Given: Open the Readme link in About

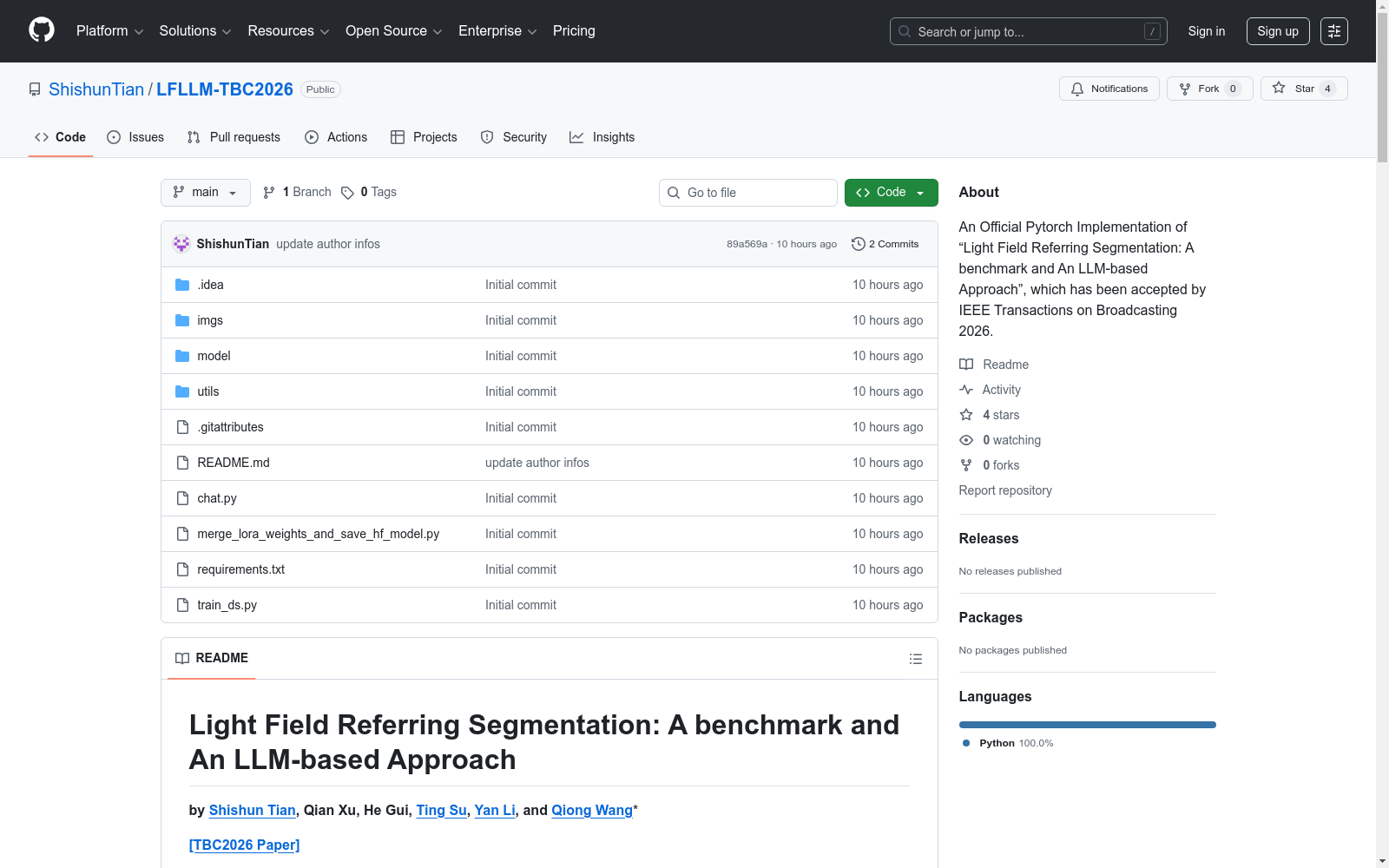Looking at the screenshot, I should click(x=994, y=365).
